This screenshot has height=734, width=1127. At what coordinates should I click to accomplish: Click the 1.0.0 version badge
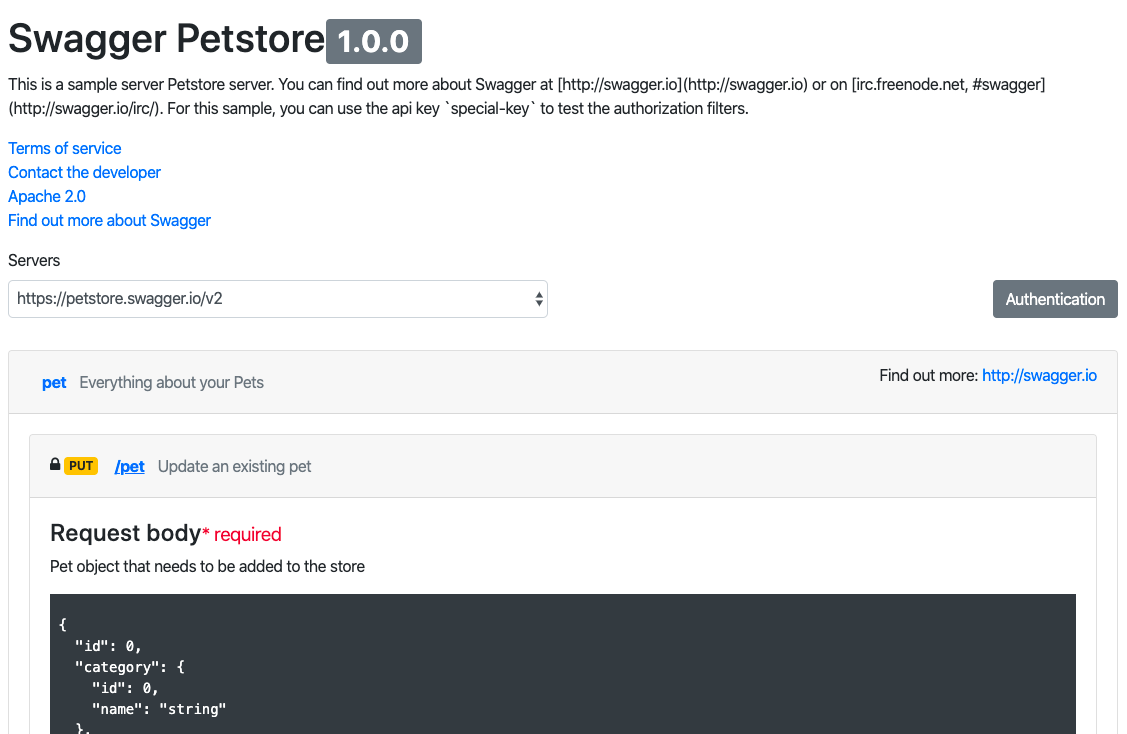click(x=374, y=42)
